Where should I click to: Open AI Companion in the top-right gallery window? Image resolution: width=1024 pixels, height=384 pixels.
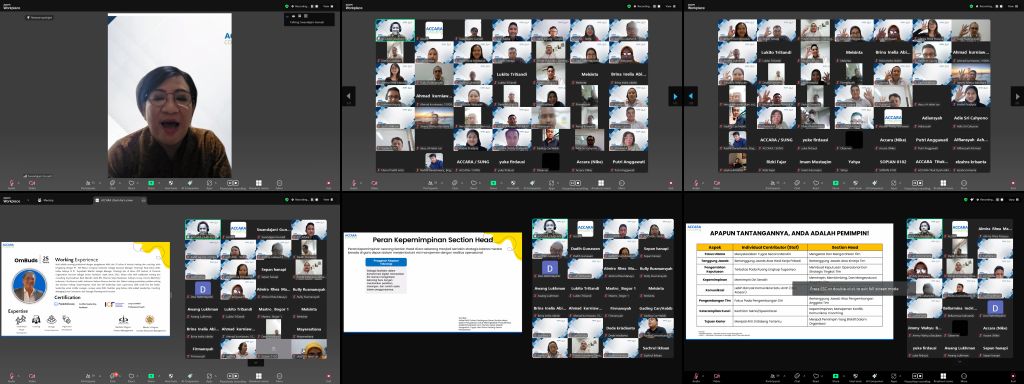pos(873,184)
